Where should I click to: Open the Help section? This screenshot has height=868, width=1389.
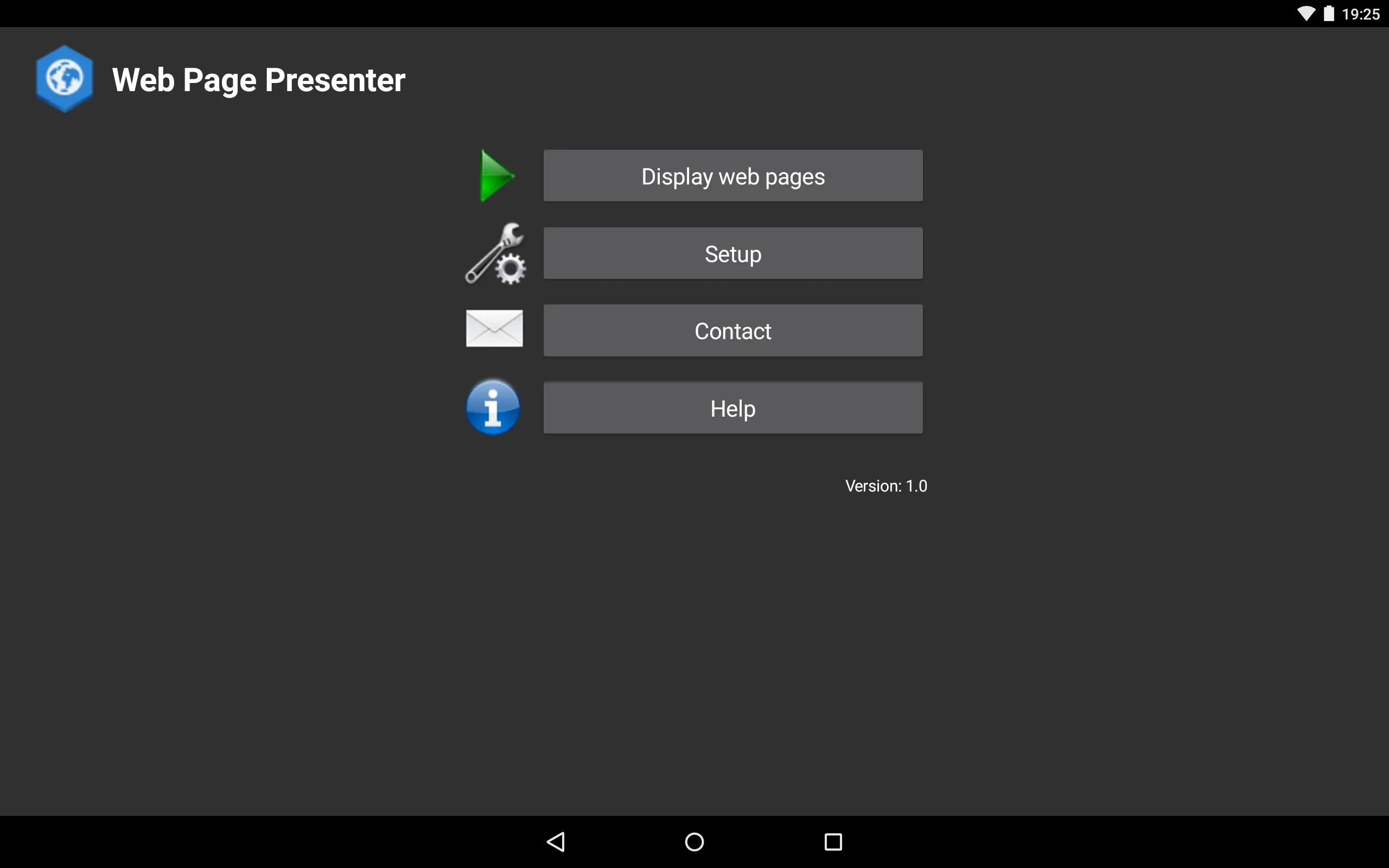(732, 407)
